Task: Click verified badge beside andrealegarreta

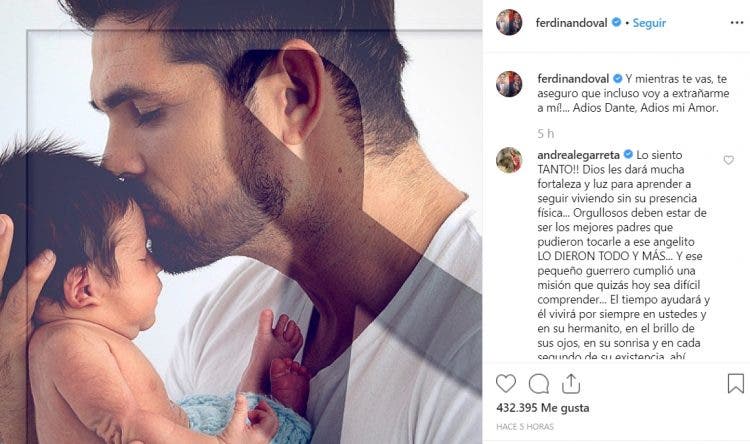Action: (628, 154)
